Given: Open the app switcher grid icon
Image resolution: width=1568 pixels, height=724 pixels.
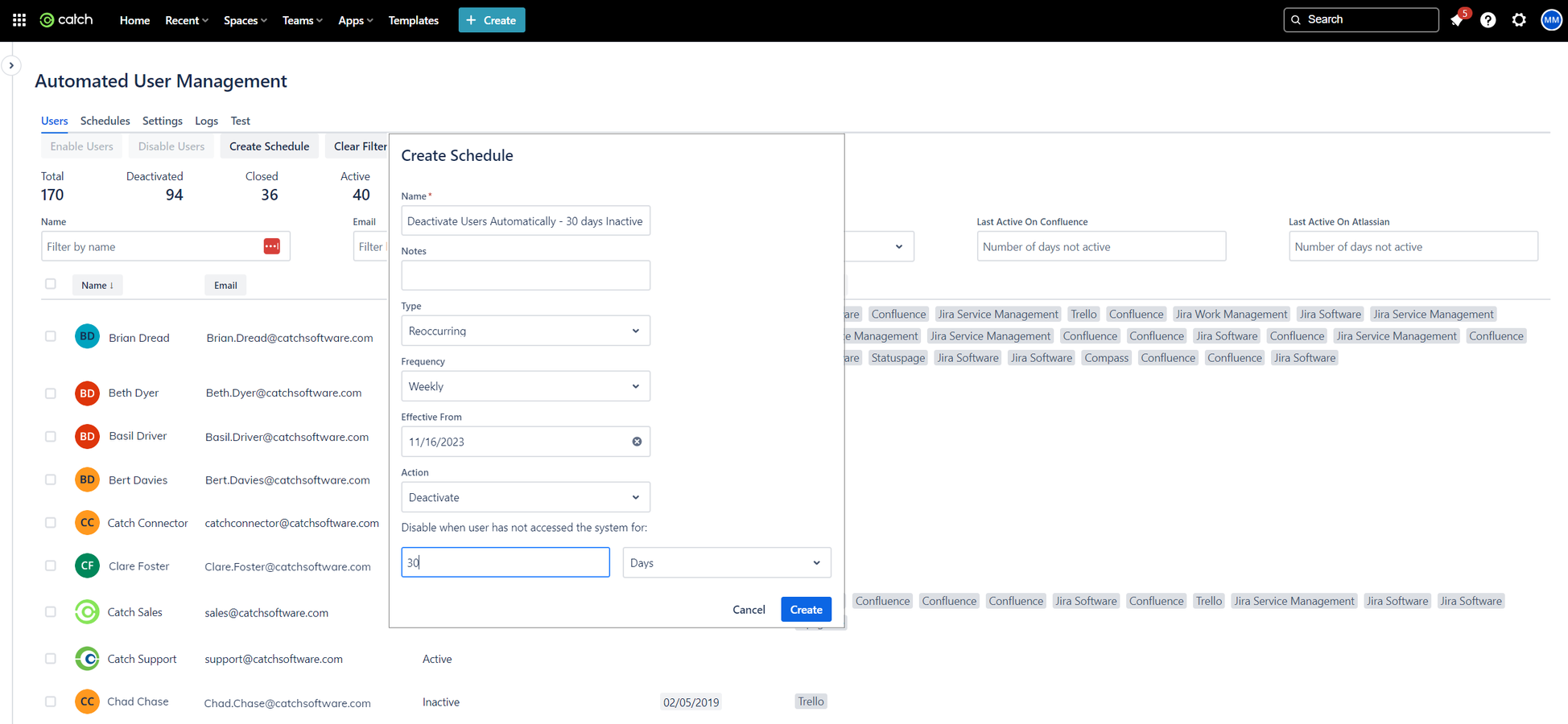Looking at the screenshot, I should click(19, 20).
